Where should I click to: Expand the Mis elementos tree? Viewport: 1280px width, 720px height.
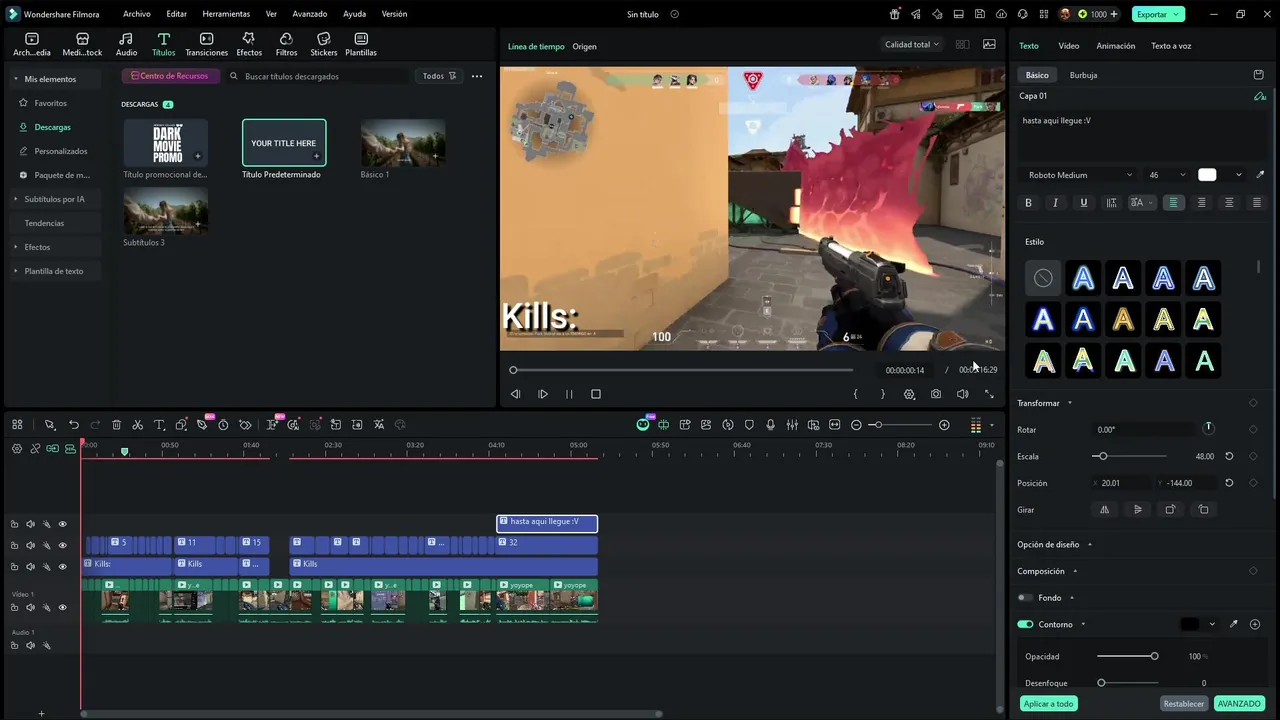[x=15, y=79]
